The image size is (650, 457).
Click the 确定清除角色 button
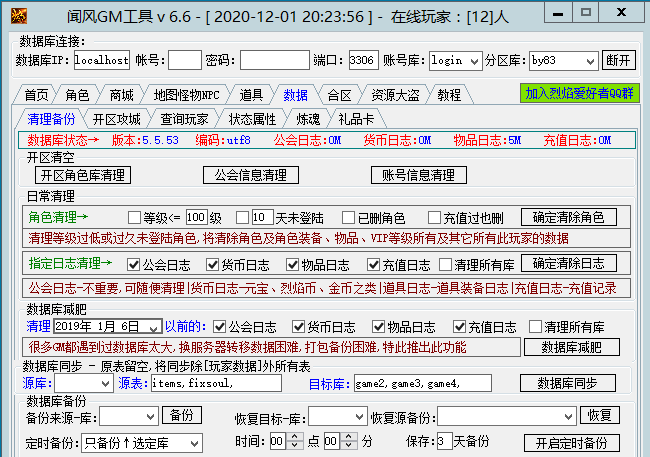point(569,217)
